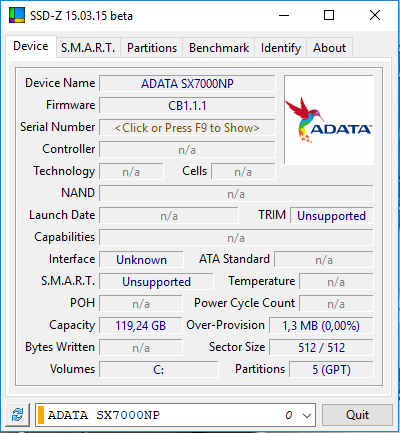Click the Interface Unknown value

[x=141, y=260]
